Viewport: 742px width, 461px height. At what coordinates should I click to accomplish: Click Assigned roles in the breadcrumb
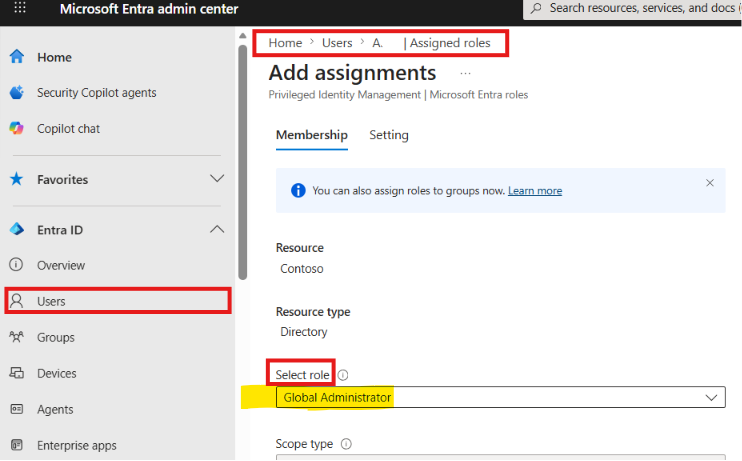point(450,43)
